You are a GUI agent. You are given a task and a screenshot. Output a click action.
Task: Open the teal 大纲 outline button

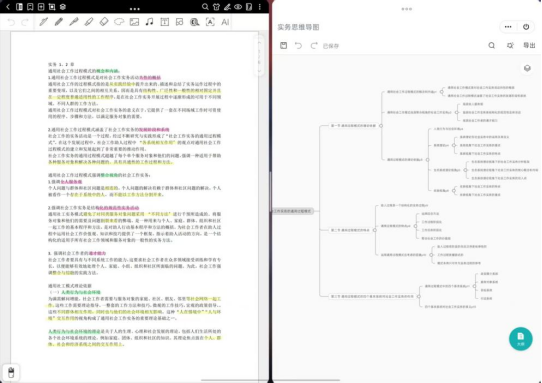click(x=521, y=339)
